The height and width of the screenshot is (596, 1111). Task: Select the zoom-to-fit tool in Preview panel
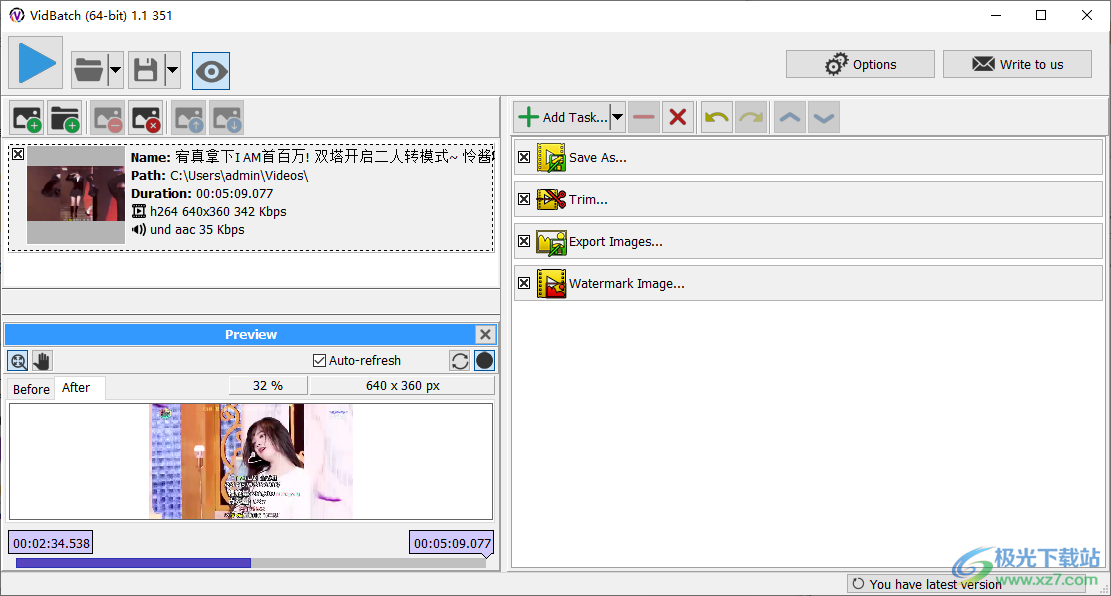point(17,360)
